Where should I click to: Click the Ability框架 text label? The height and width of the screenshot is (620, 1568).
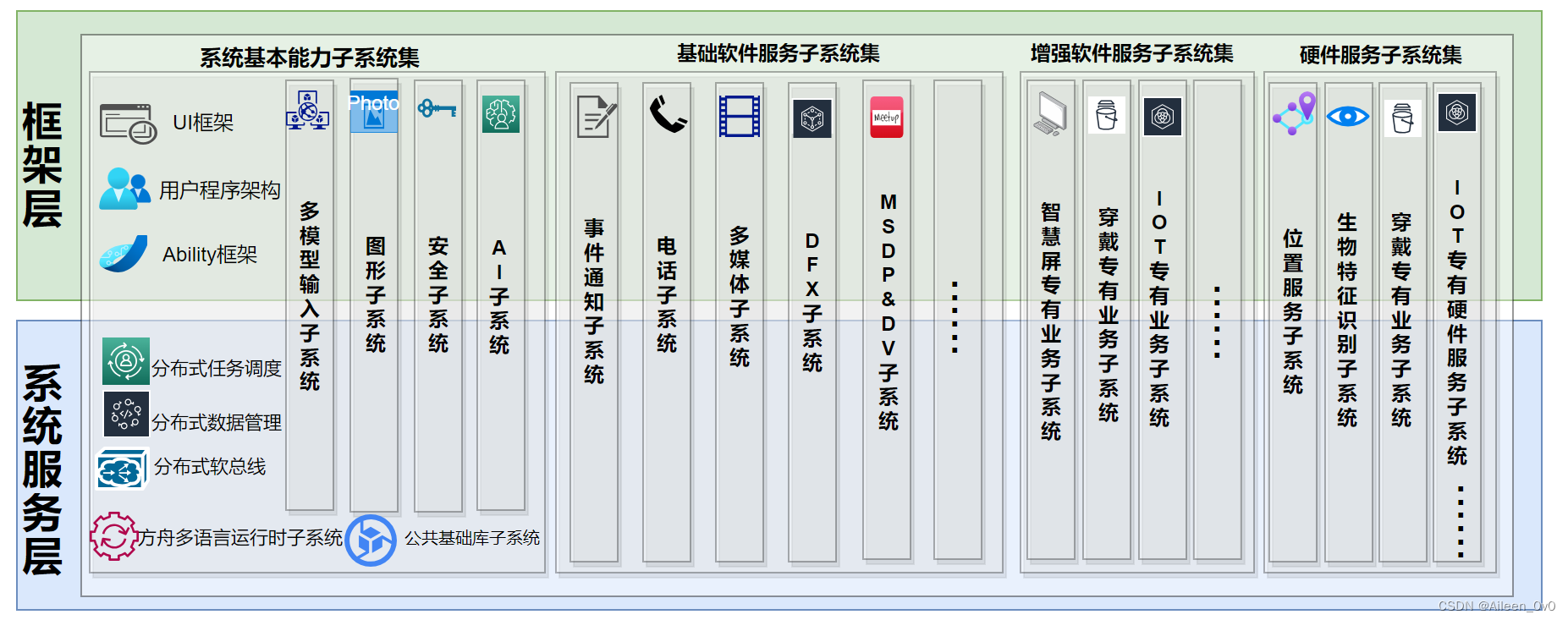click(x=210, y=255)
